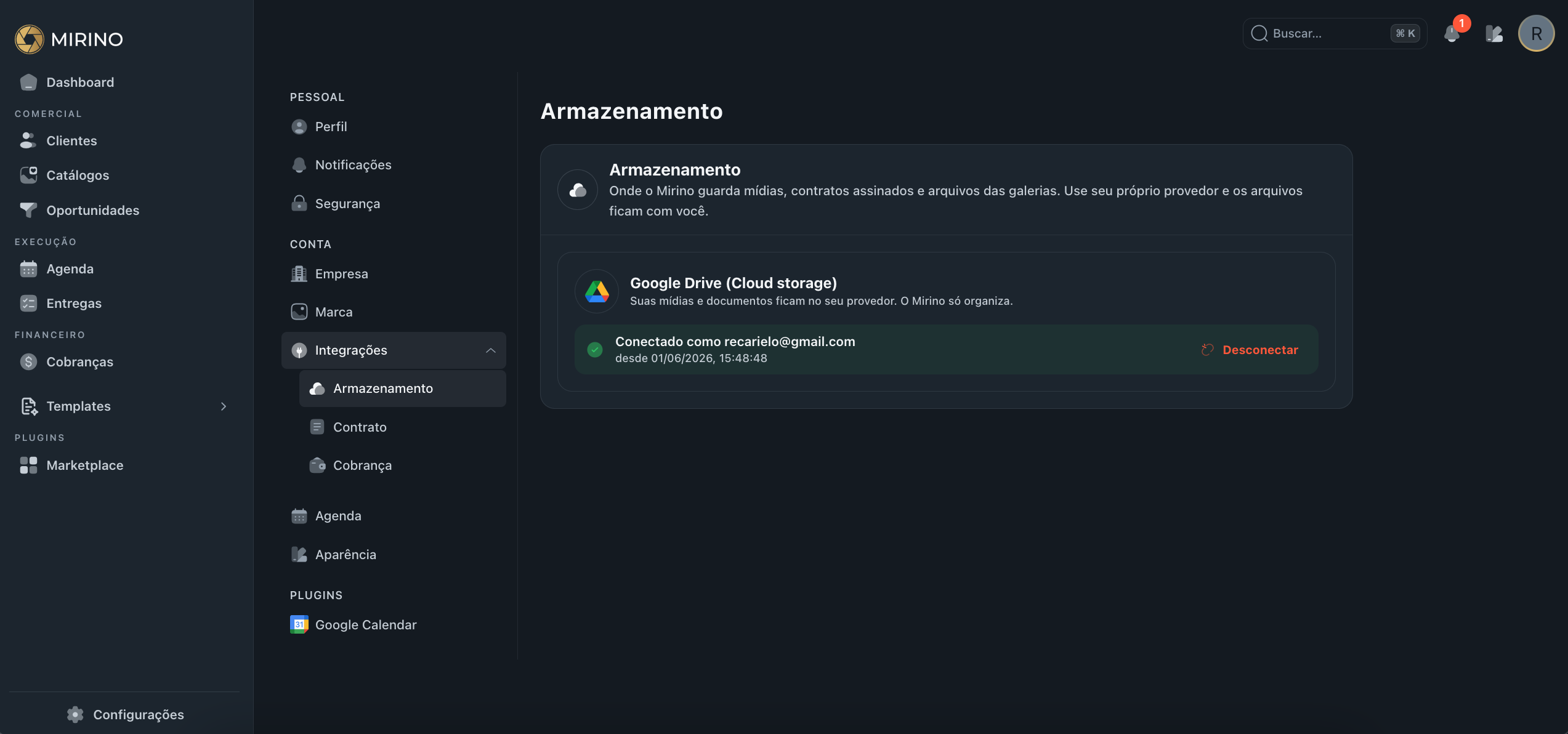Click the "Conectado como recarielo@gmail.com" text
This screenshot has height=734, width=1568.
[x=735, y=341]
